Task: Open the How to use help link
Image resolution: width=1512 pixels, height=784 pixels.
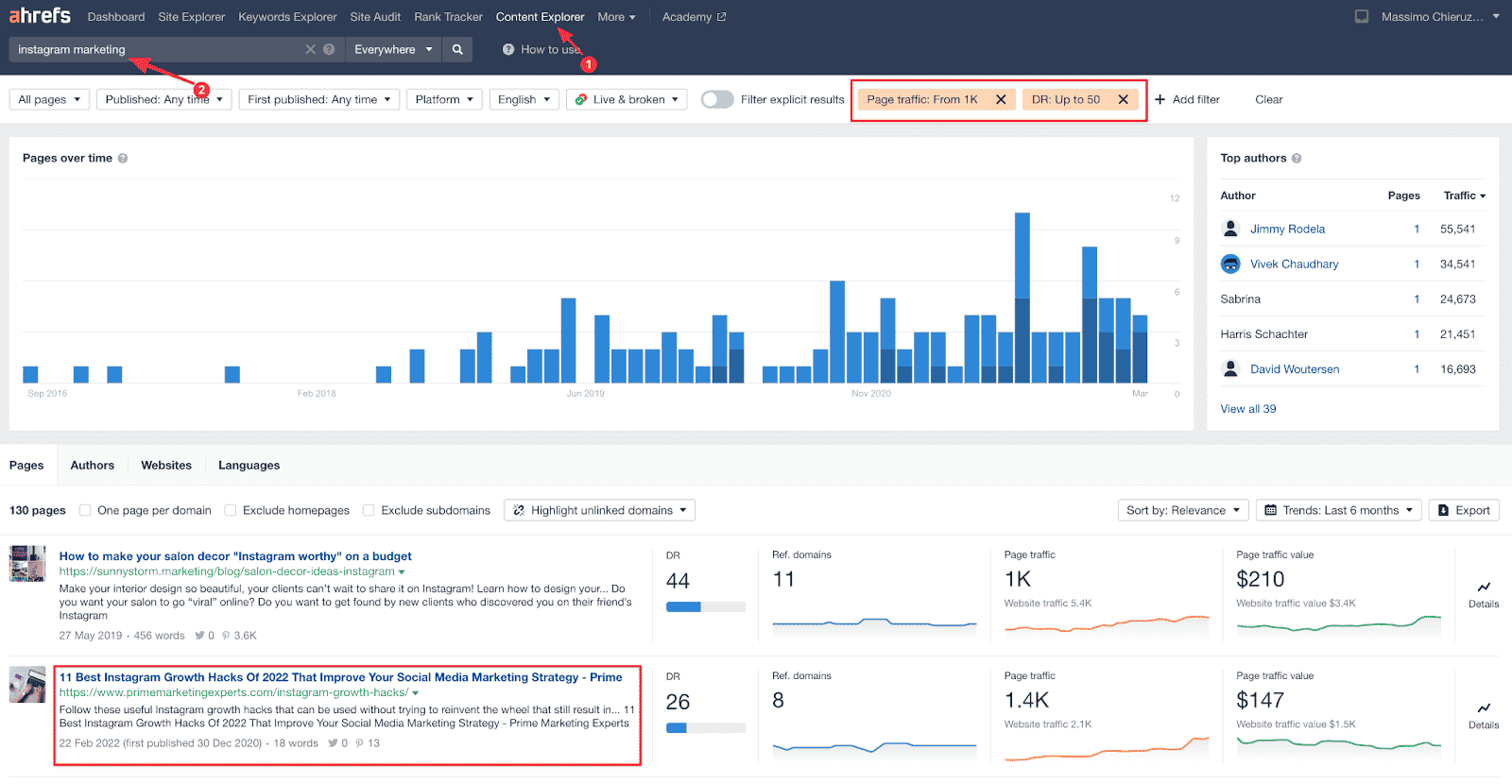Action: [x=541, y=49]
